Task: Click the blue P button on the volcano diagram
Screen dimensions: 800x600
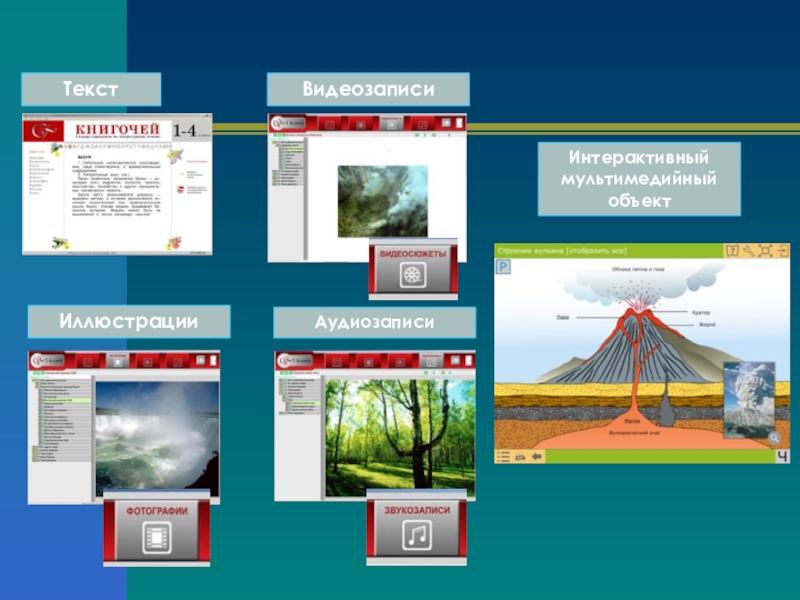Action: point(503,267)
